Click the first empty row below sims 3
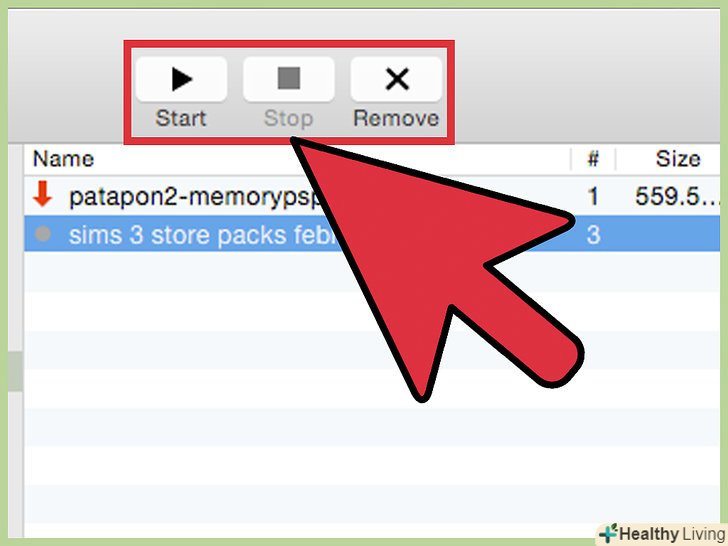This screenshot has height=546, width=728. pos(372,272)
